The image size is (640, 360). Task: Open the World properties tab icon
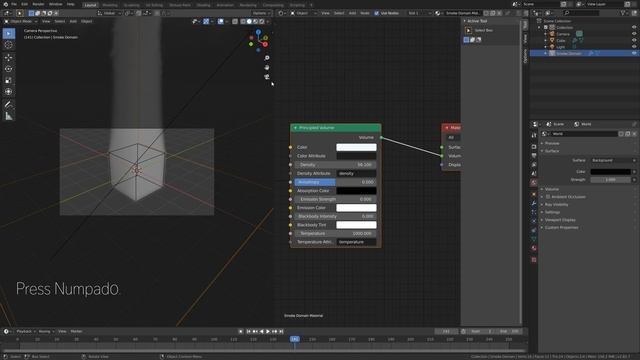(x=534, y=182)
